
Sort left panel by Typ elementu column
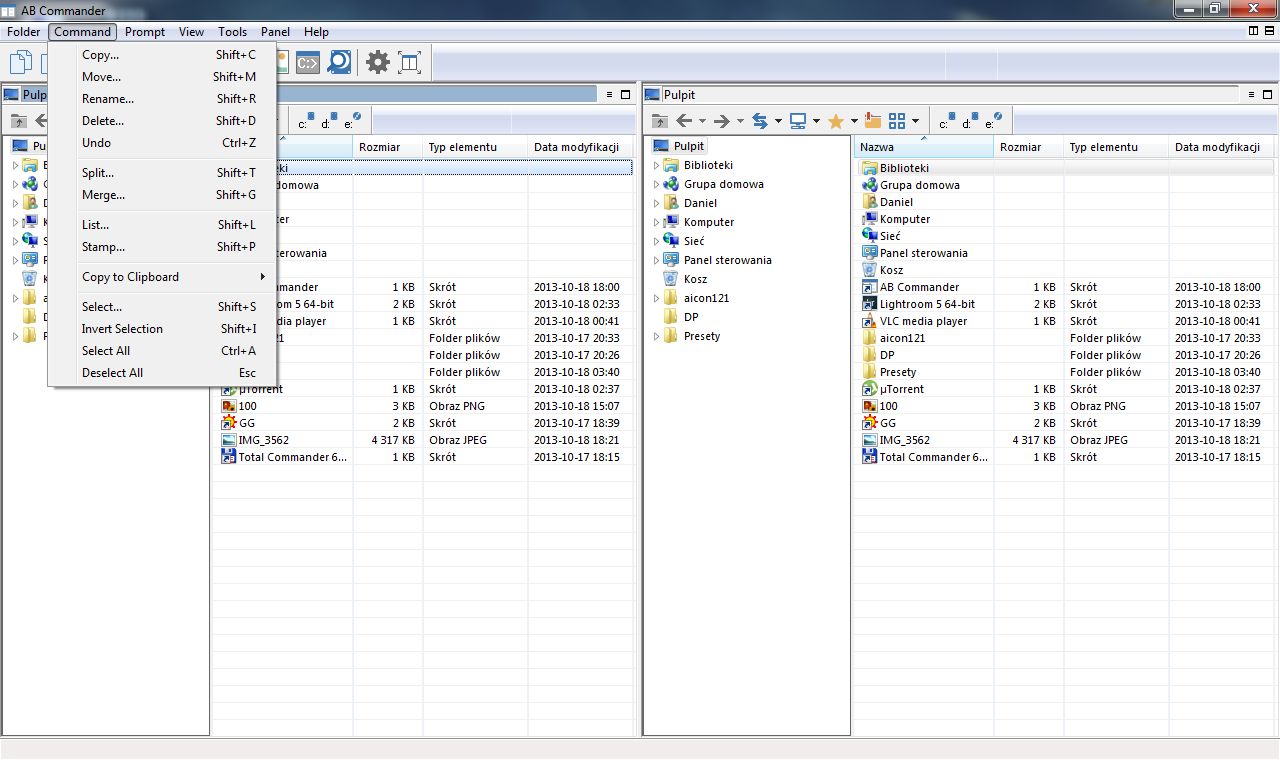pos(475,147)
